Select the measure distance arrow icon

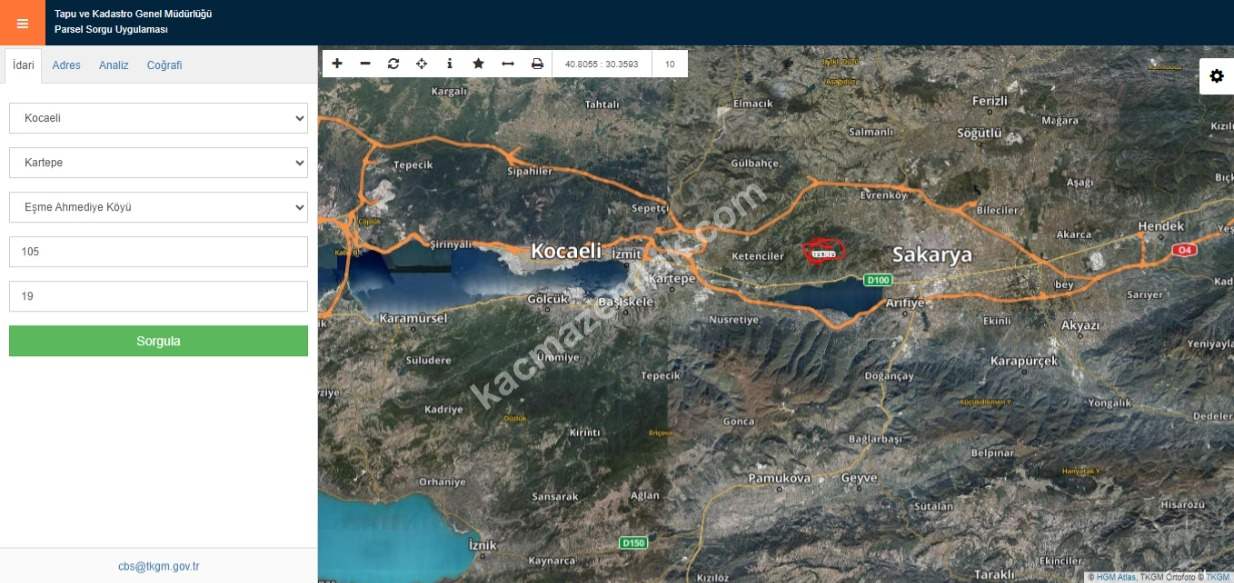pyautogui.click(x=507, y=64)
